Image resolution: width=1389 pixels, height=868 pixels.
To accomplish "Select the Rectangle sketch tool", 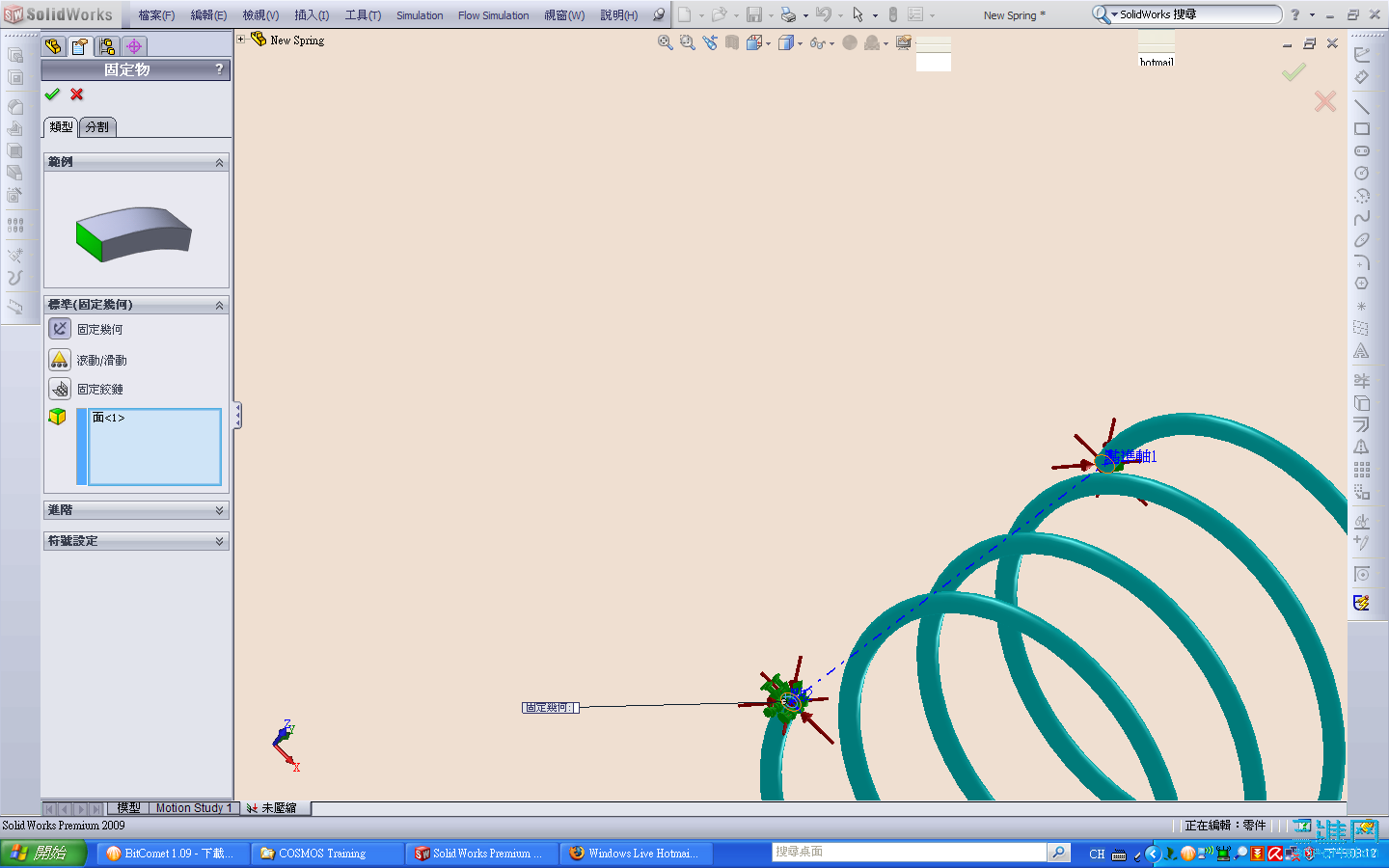I will (1362, 128).
